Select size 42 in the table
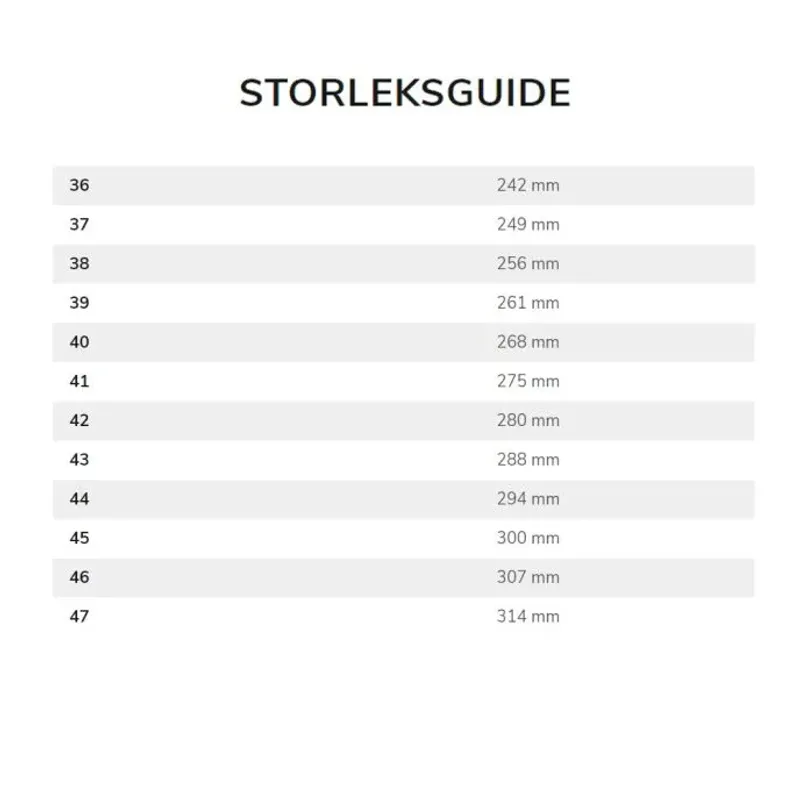800x800 pixels. coord(79,420)
